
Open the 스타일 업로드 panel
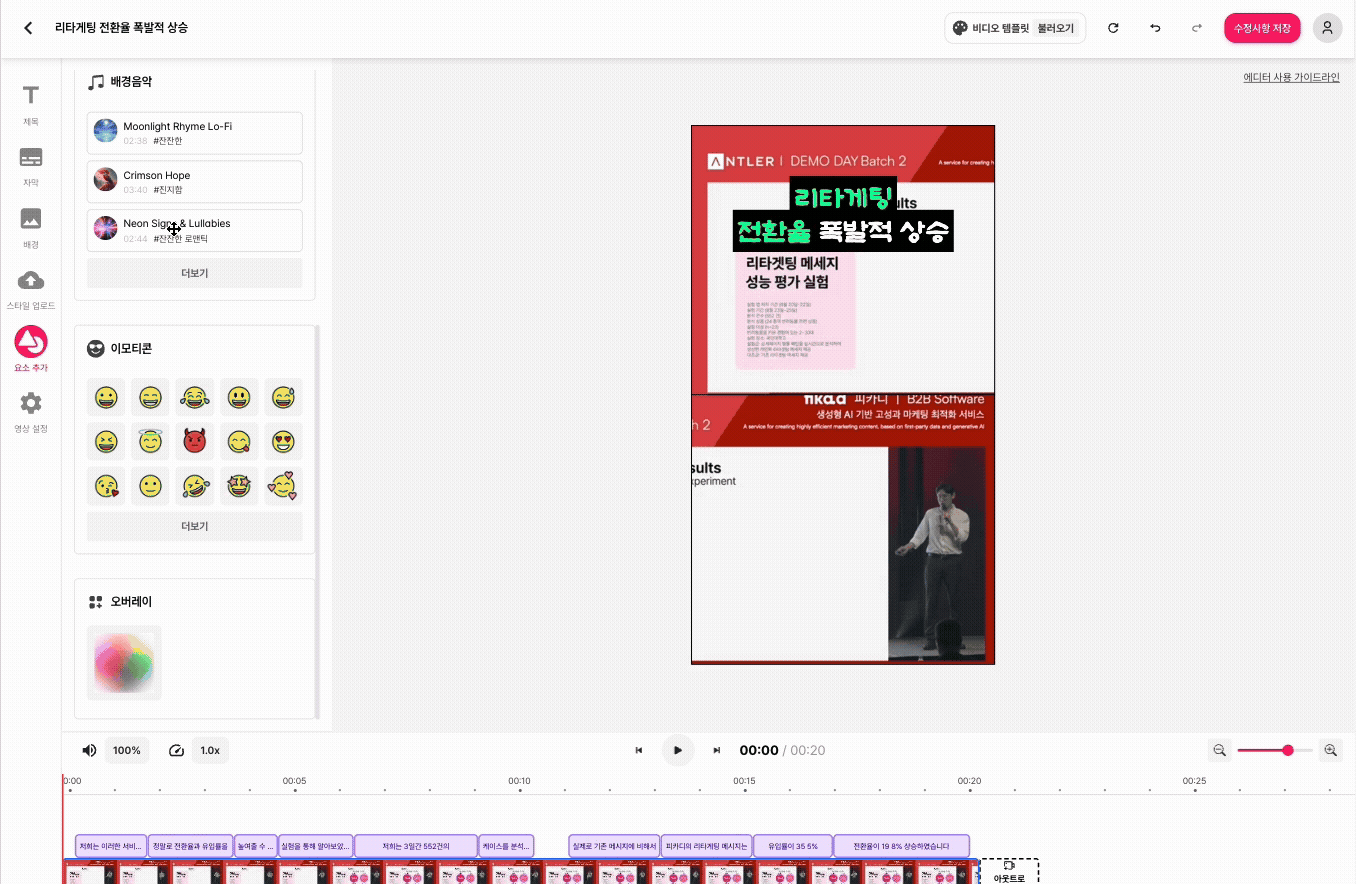31,289
